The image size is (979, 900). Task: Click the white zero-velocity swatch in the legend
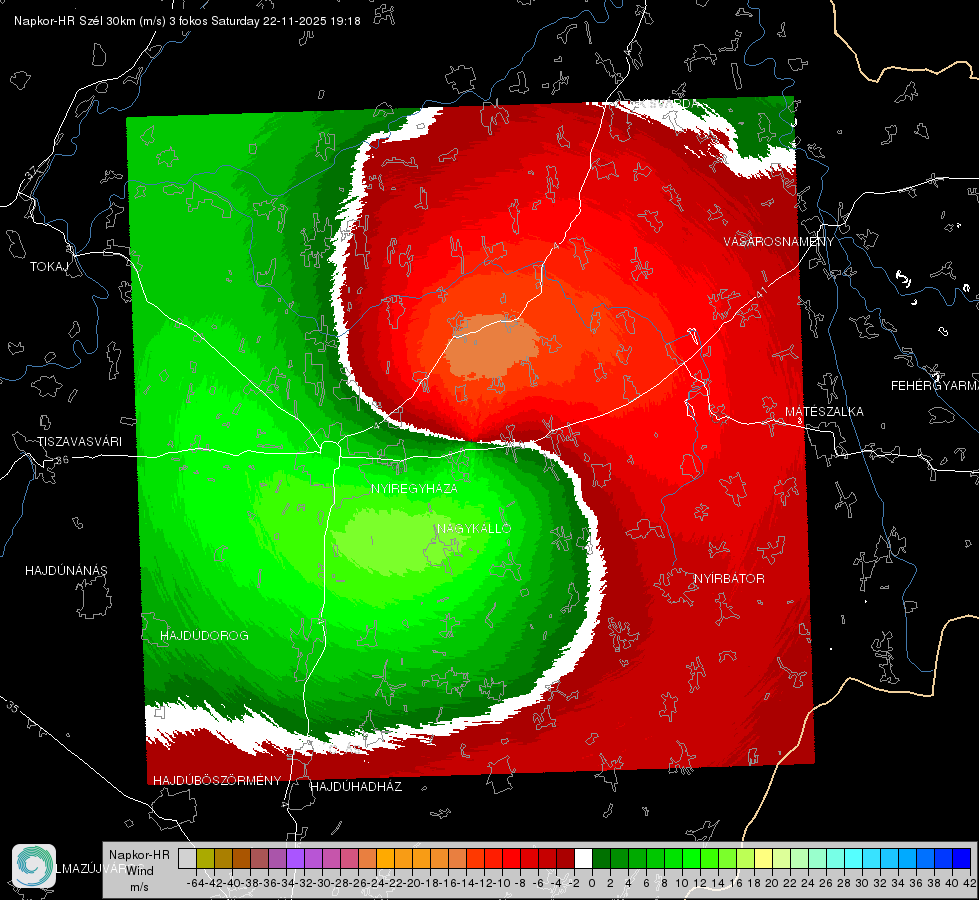click(583, 859)
